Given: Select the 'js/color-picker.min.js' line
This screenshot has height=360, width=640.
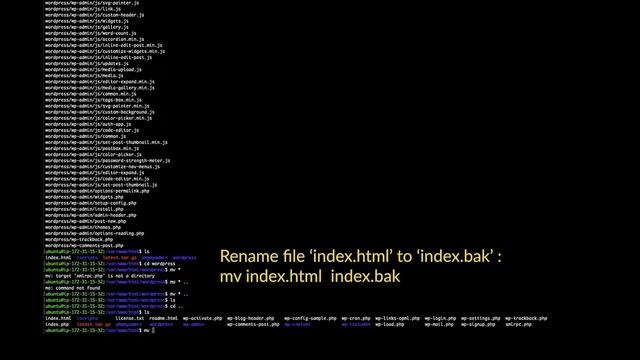Looking at the screenshot, I should [98, 118].
